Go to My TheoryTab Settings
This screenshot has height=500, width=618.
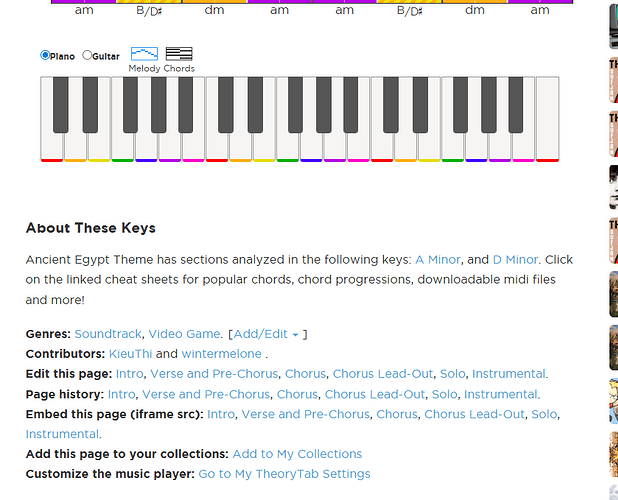284,474
